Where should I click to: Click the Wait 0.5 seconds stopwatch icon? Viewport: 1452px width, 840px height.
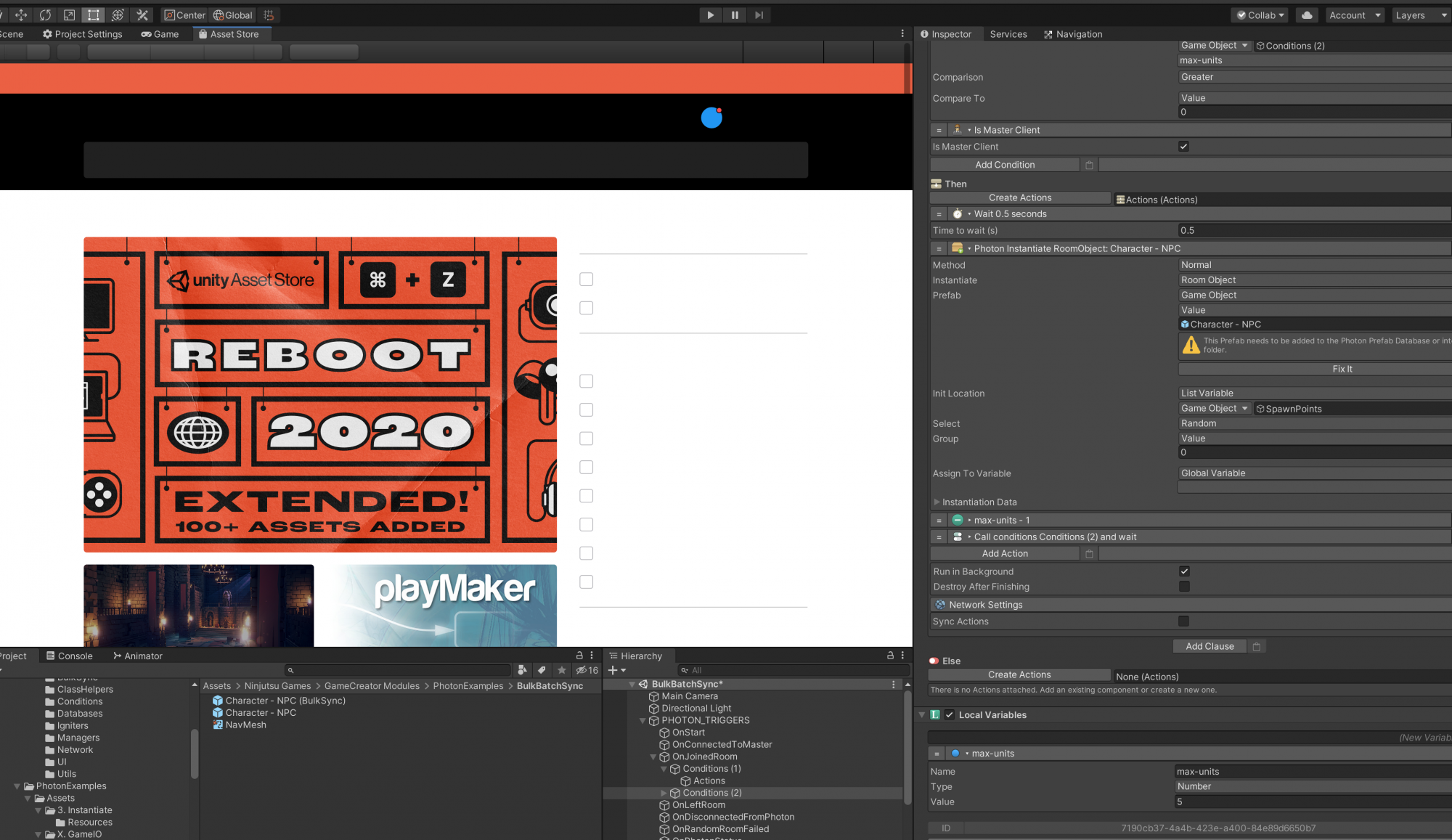(957, 214)
